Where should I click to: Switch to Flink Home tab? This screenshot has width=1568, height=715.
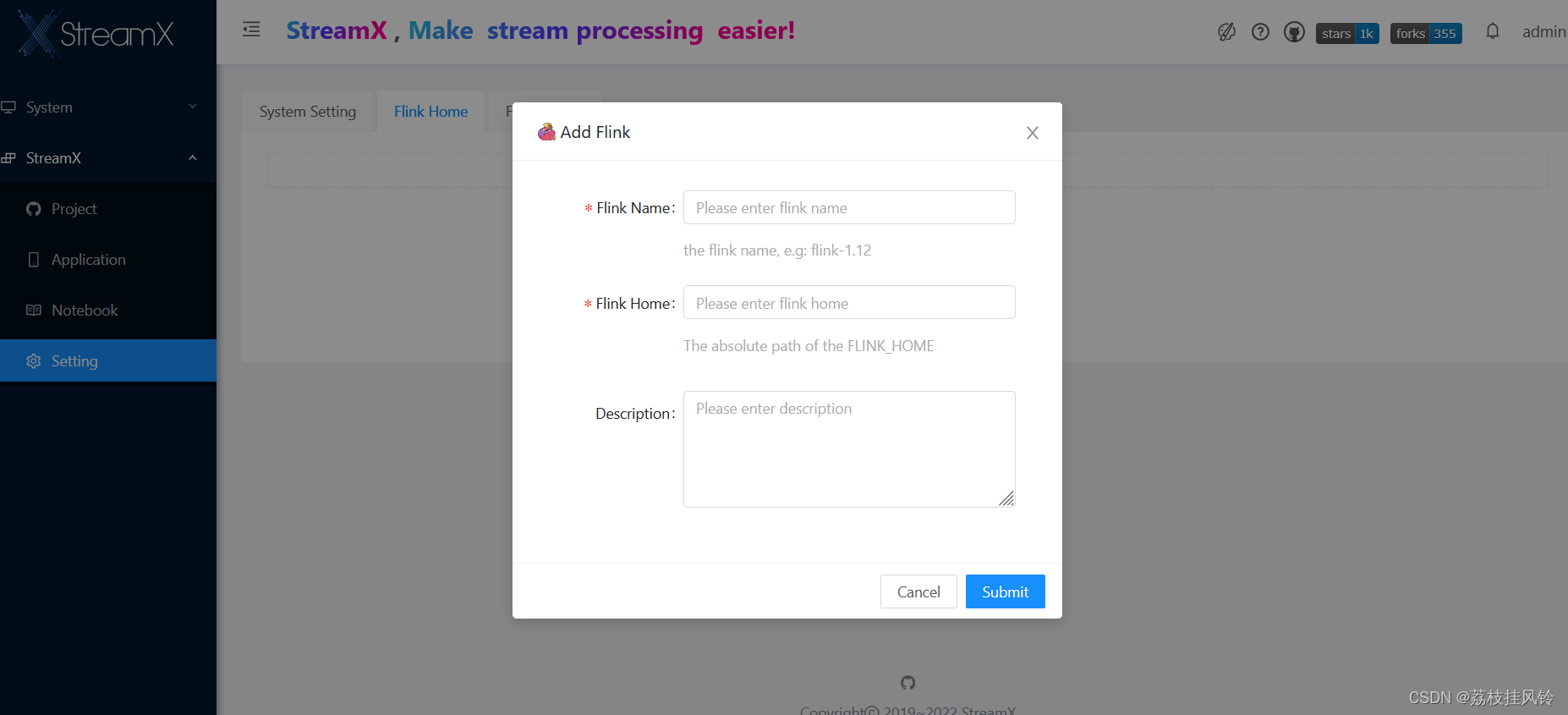coord(430,112)
